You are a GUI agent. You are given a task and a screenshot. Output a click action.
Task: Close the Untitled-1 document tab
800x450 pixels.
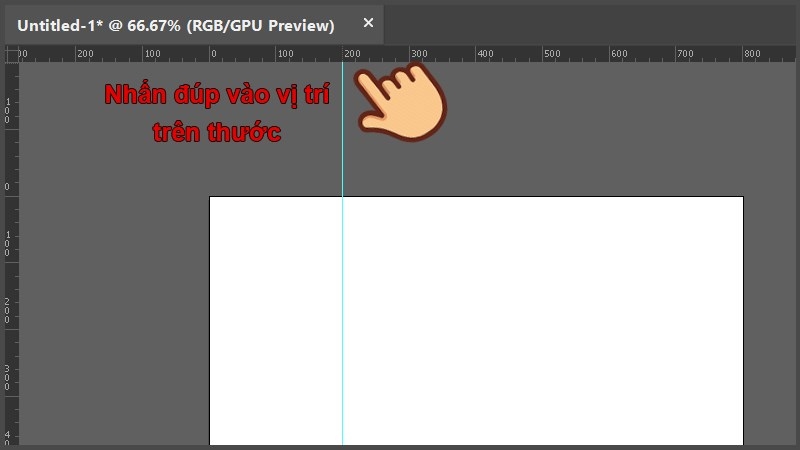(x=368, y=23)
